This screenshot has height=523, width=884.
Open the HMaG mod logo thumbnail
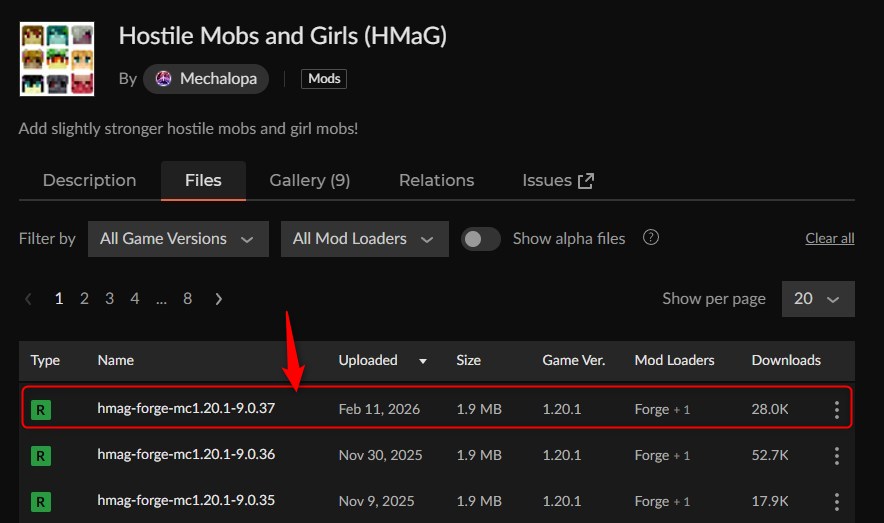57,59
